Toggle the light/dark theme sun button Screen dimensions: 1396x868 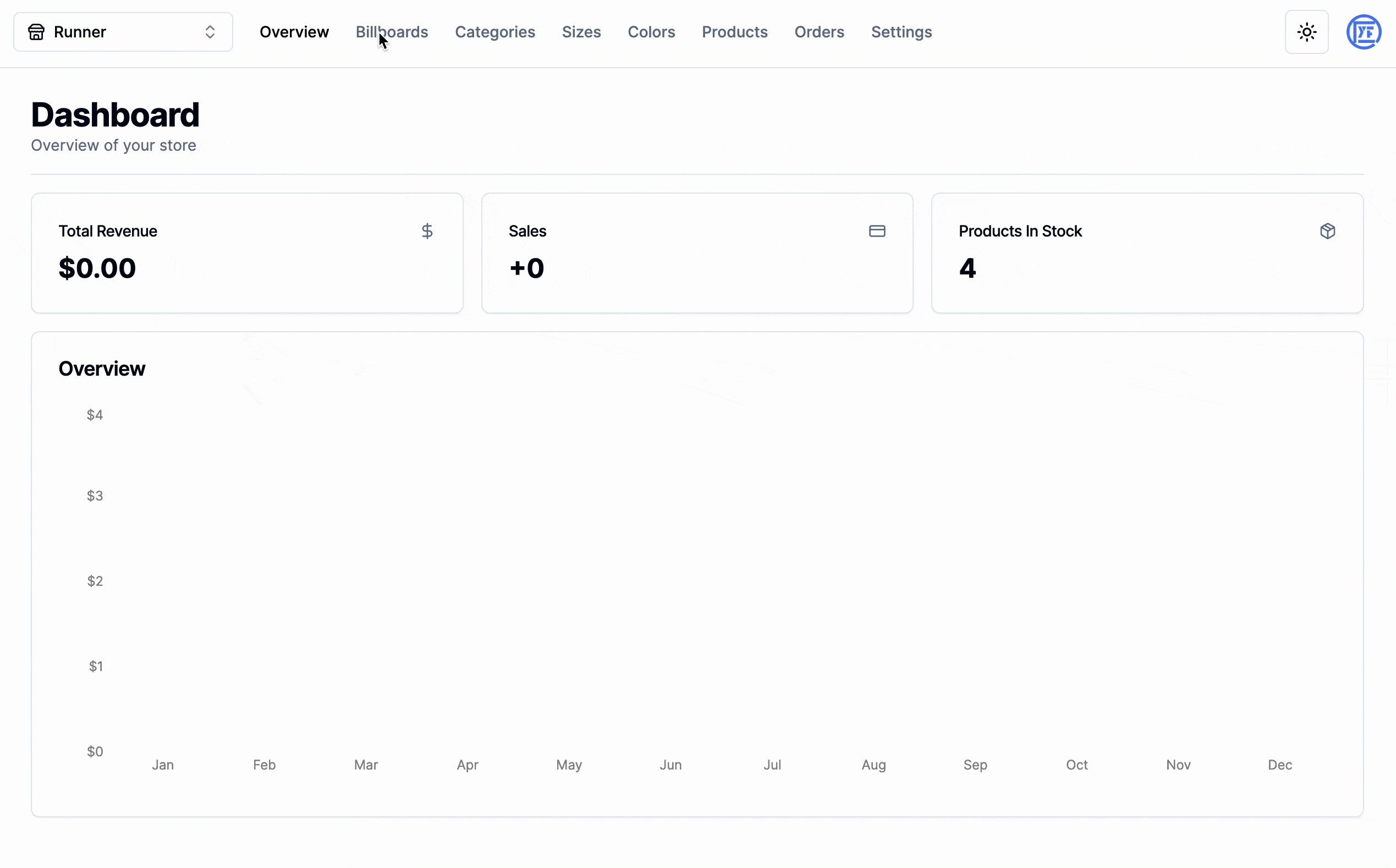tap(1306, 32)
